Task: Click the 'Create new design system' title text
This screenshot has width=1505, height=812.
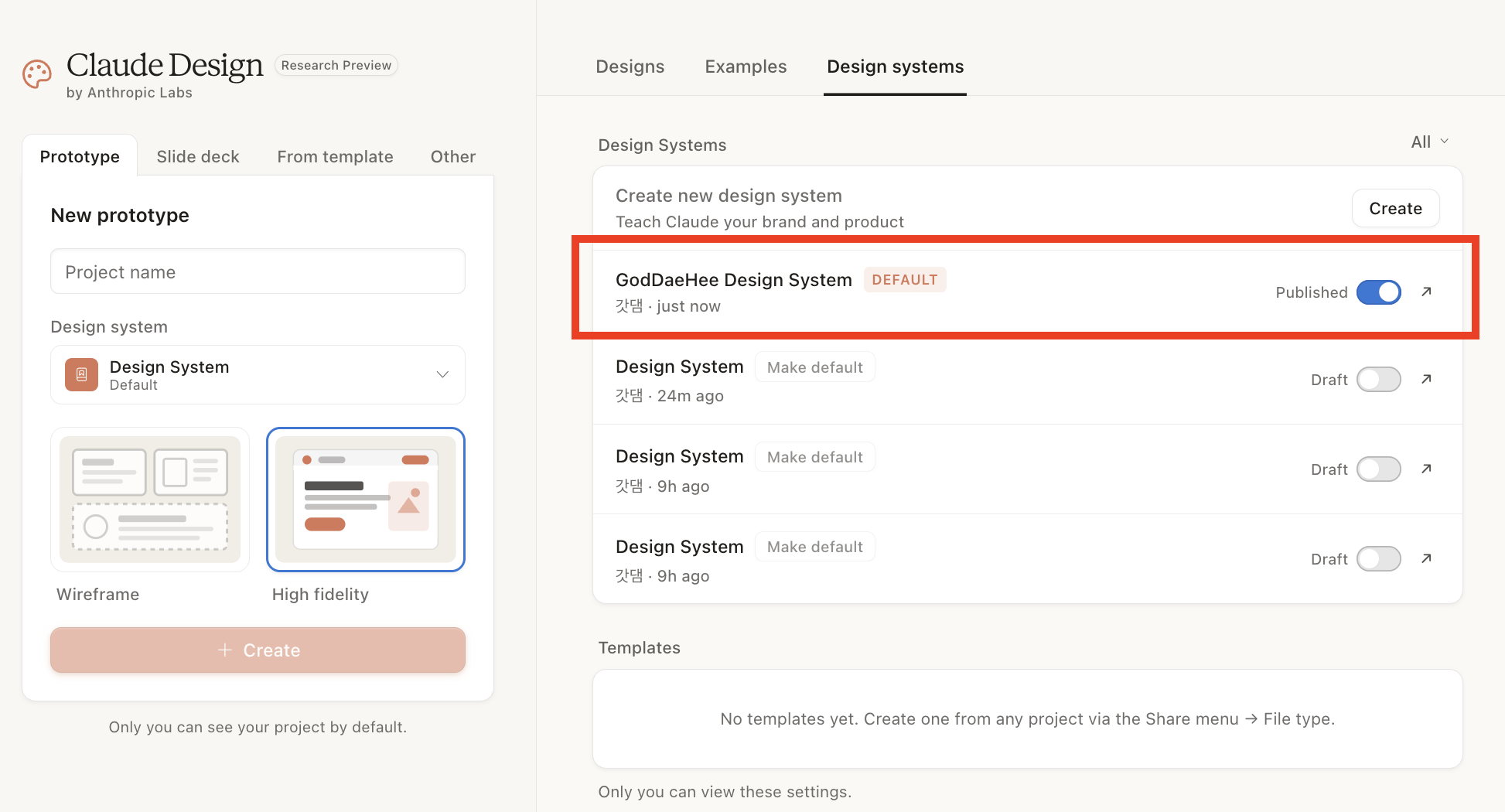Action: [729, 196]
